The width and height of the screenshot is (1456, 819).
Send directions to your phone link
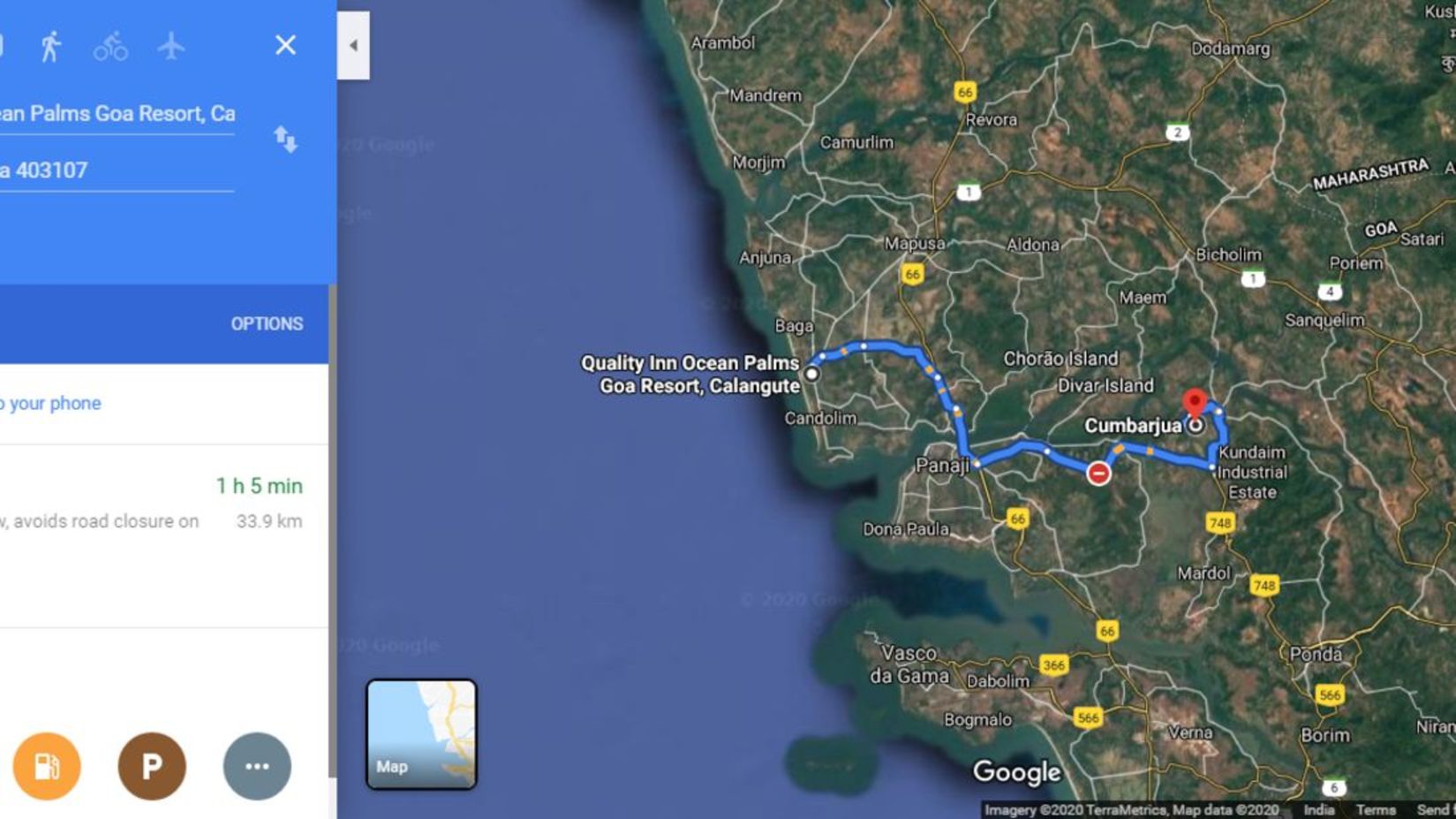point(51,403)
